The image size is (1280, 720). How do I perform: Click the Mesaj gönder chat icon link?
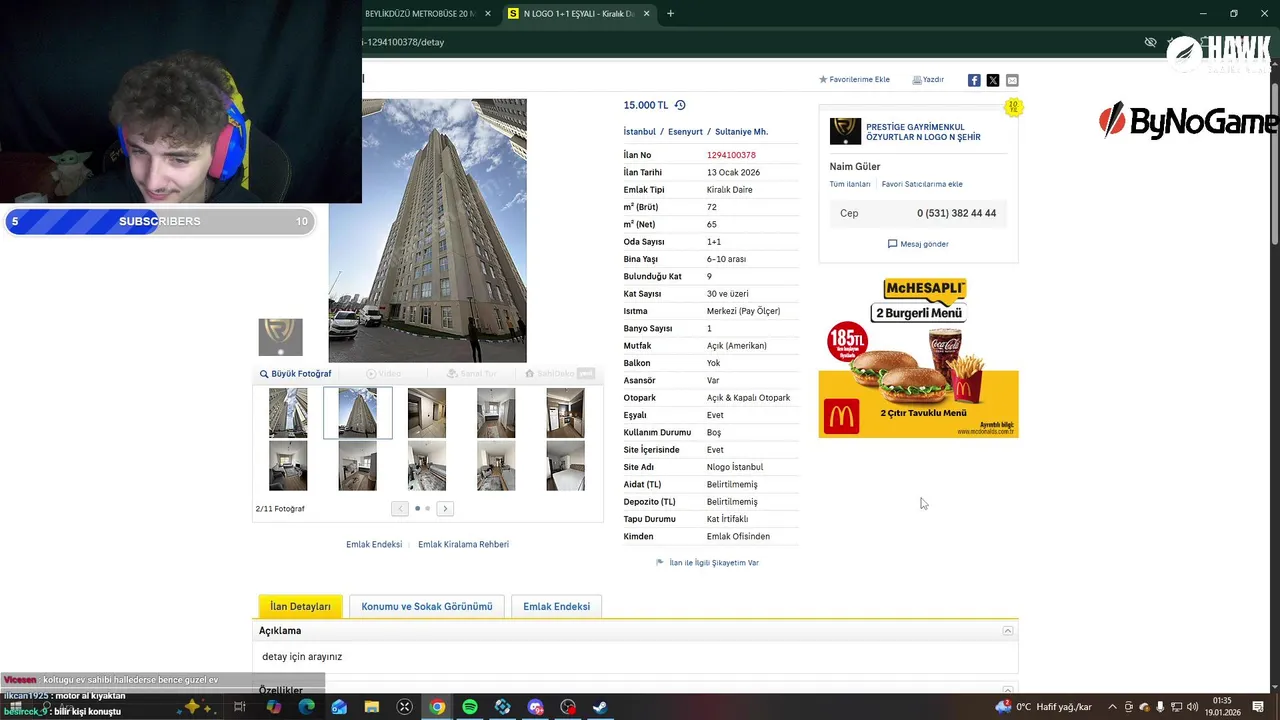918,244
